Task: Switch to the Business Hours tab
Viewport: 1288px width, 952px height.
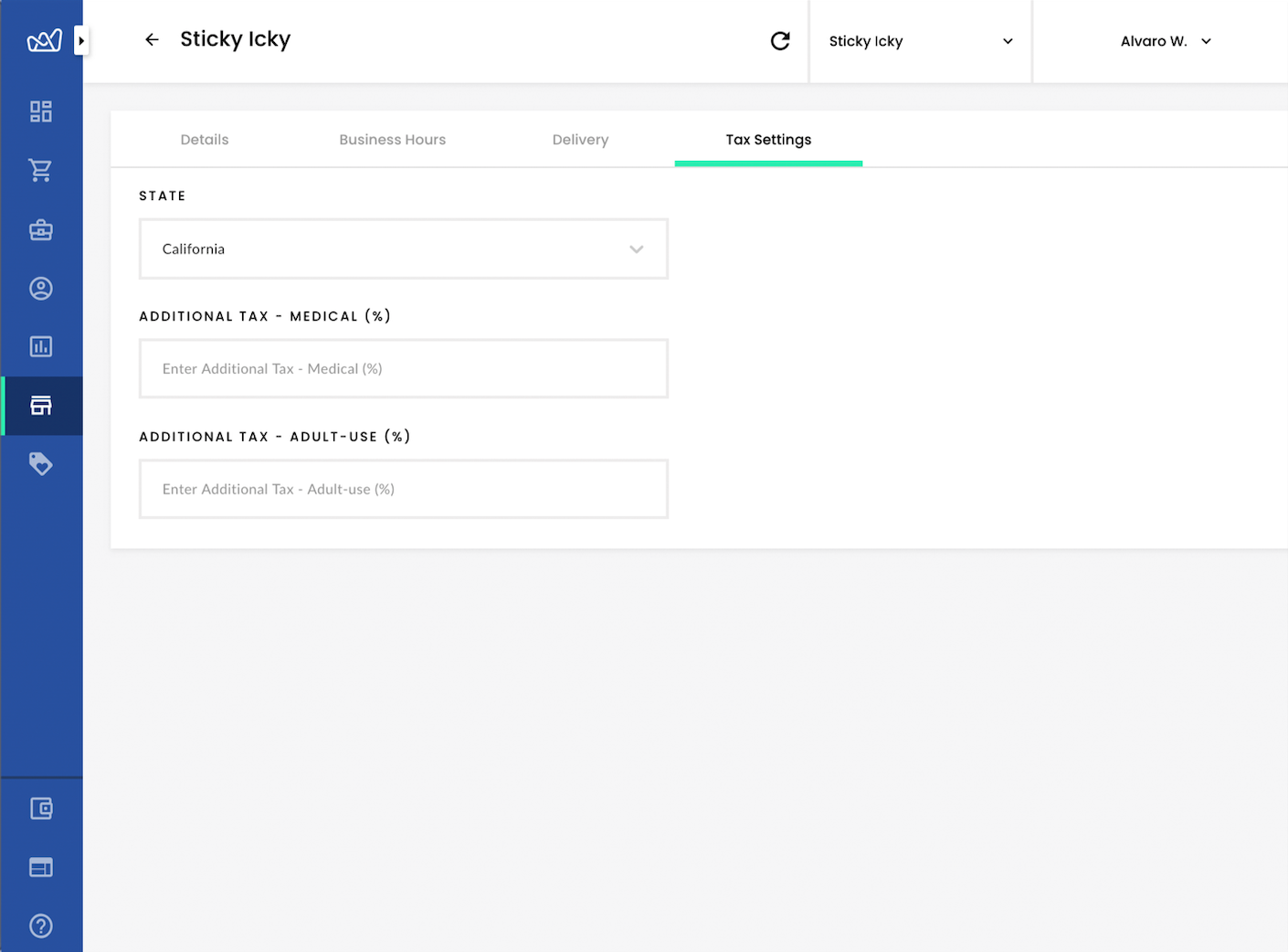Action: coord(392,140)
